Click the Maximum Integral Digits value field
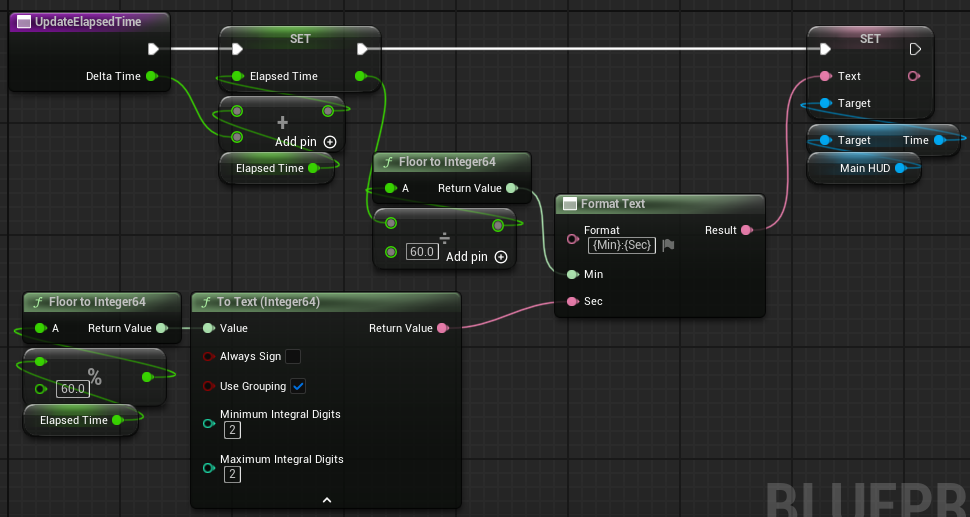 click(x=232, y=474)
